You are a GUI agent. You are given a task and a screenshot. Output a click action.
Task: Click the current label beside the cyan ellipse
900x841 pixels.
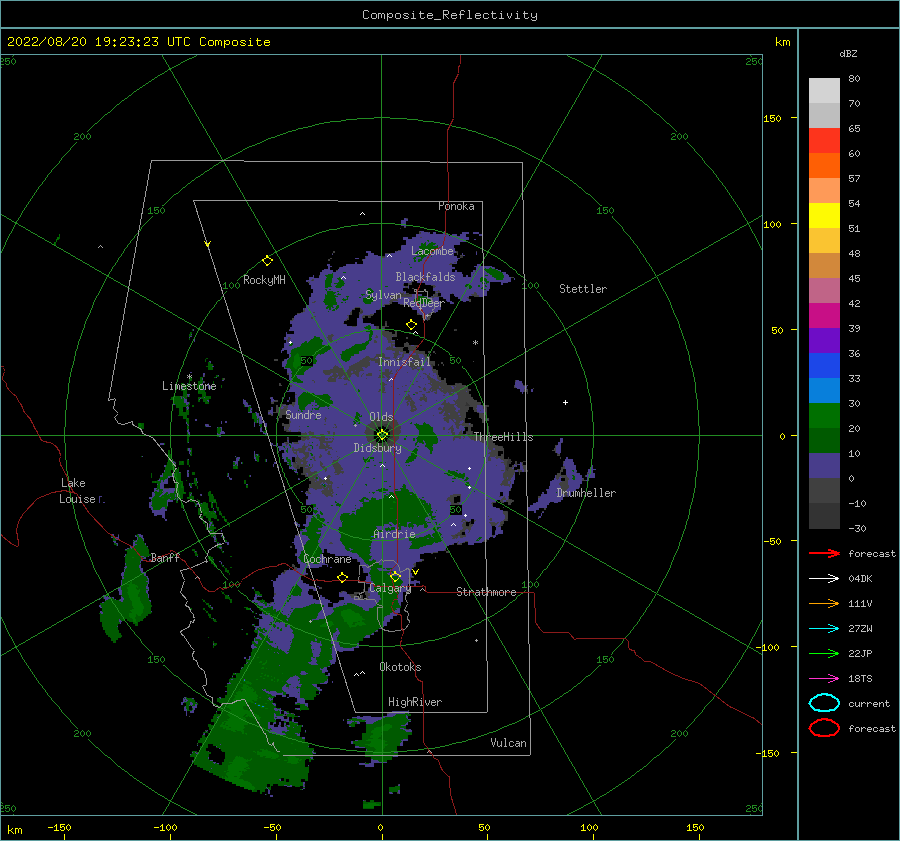[869, 704]
